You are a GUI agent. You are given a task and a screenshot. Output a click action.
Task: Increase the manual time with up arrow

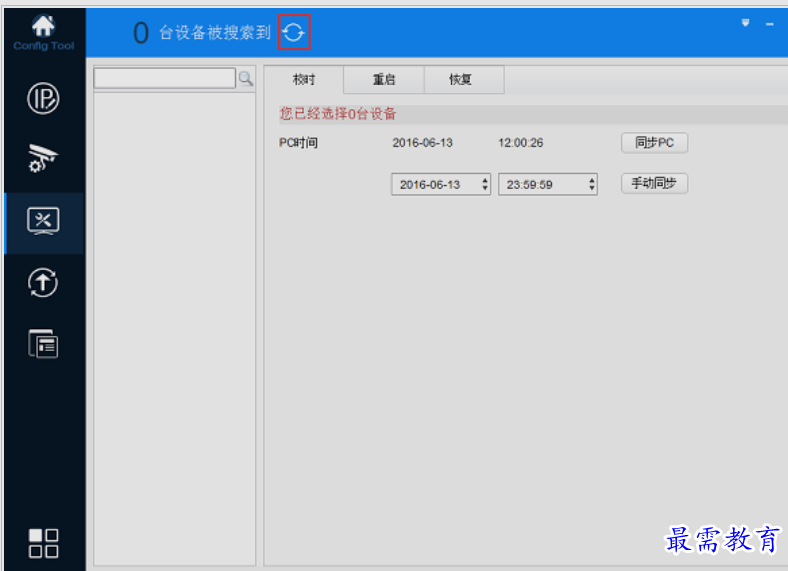[592, 179]
